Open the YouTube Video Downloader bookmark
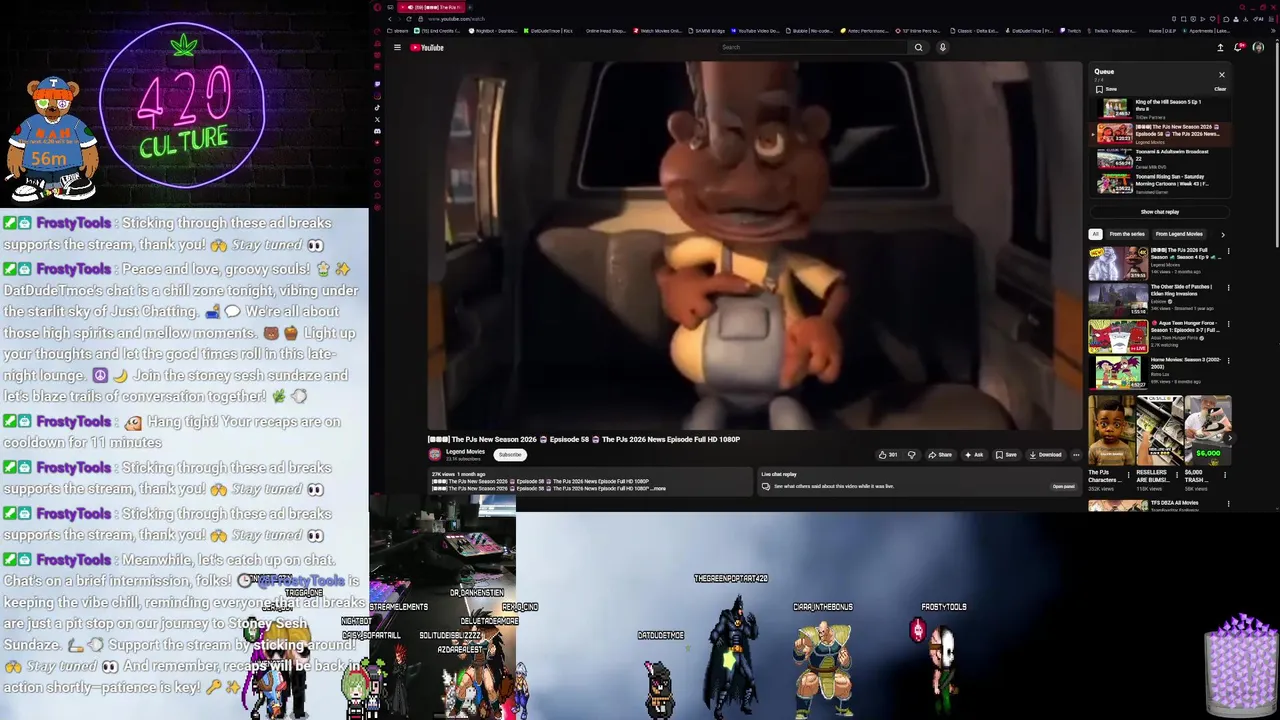 tap(756, 31)
